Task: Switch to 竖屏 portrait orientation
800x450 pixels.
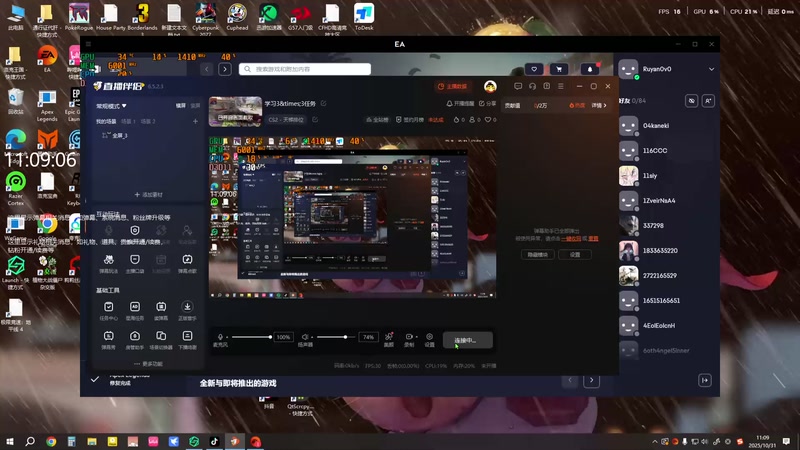Action: 195,106
